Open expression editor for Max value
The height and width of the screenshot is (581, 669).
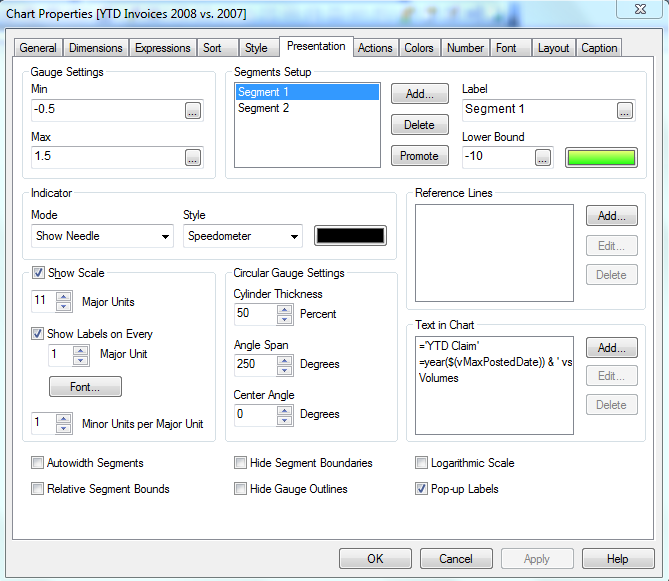point(193,157)
